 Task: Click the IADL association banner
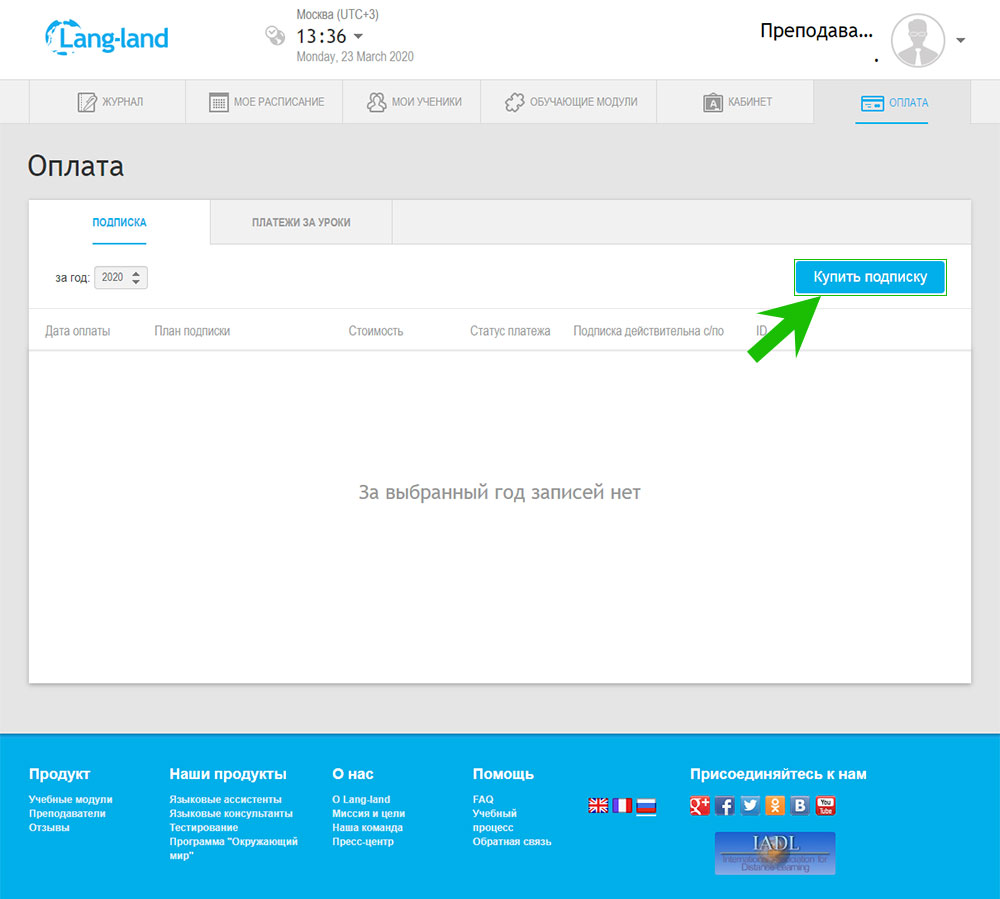click(x=775, y=853)
